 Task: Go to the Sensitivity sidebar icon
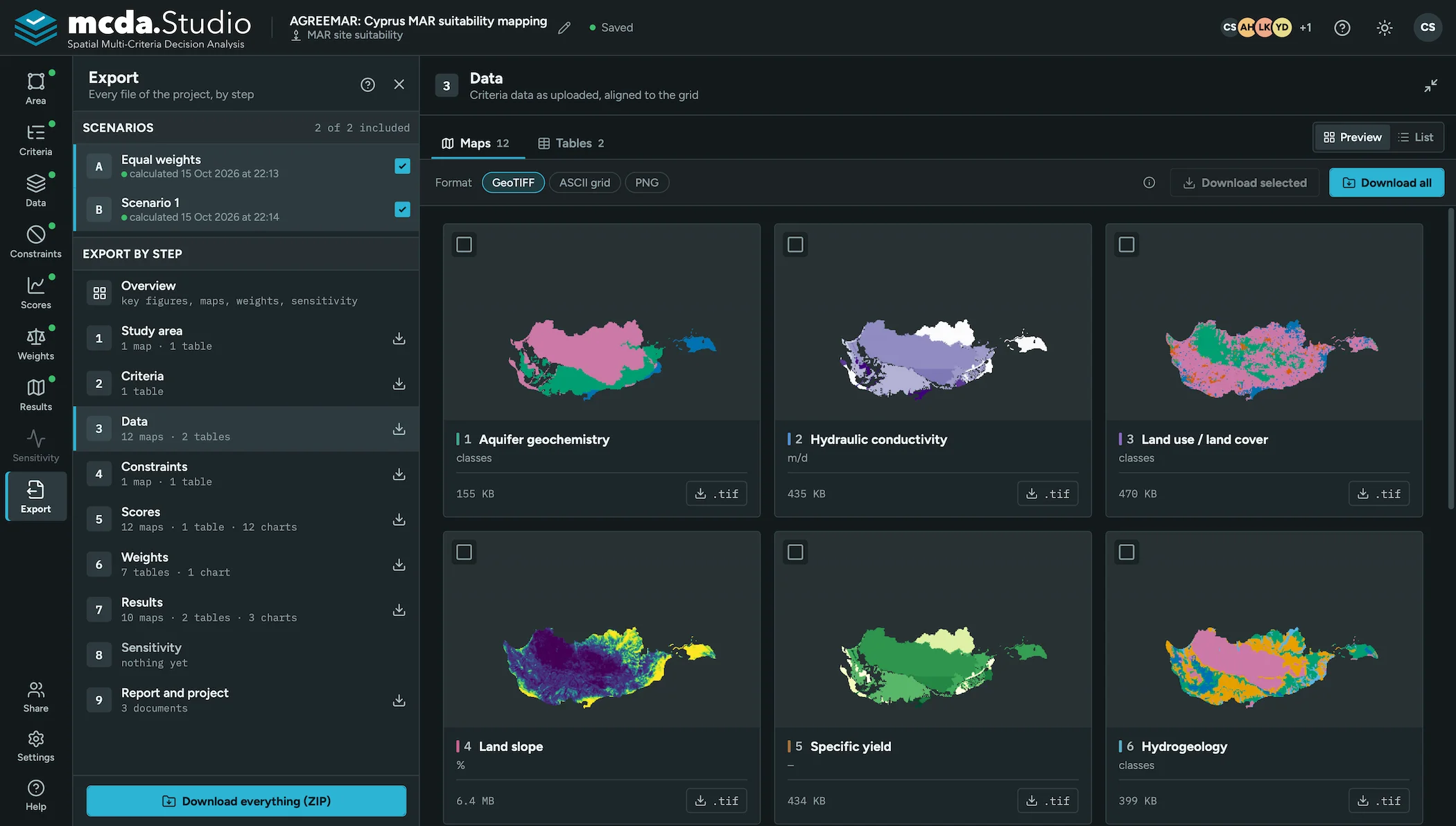35,446
